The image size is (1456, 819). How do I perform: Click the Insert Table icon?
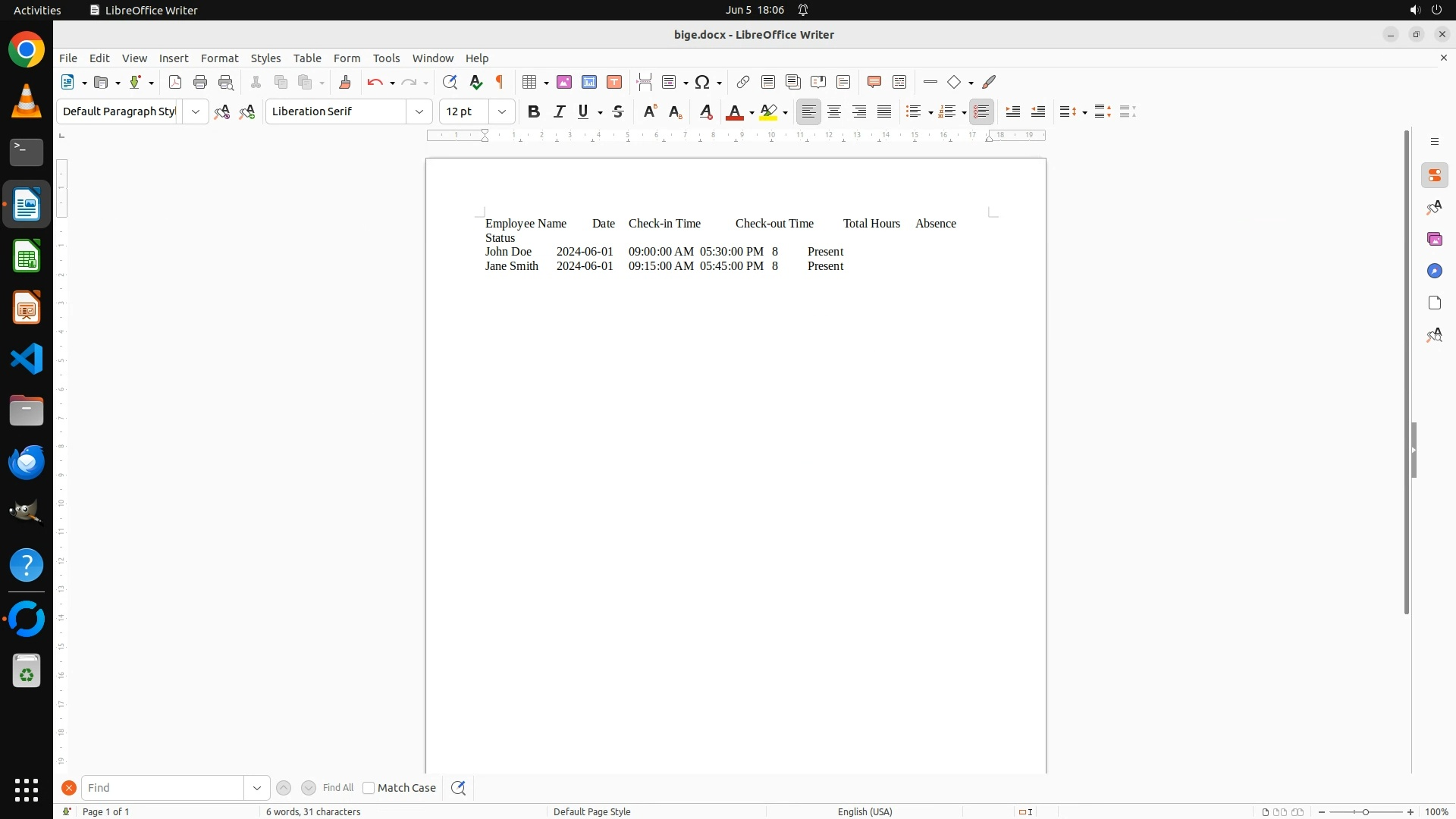[x=530, y=82]
